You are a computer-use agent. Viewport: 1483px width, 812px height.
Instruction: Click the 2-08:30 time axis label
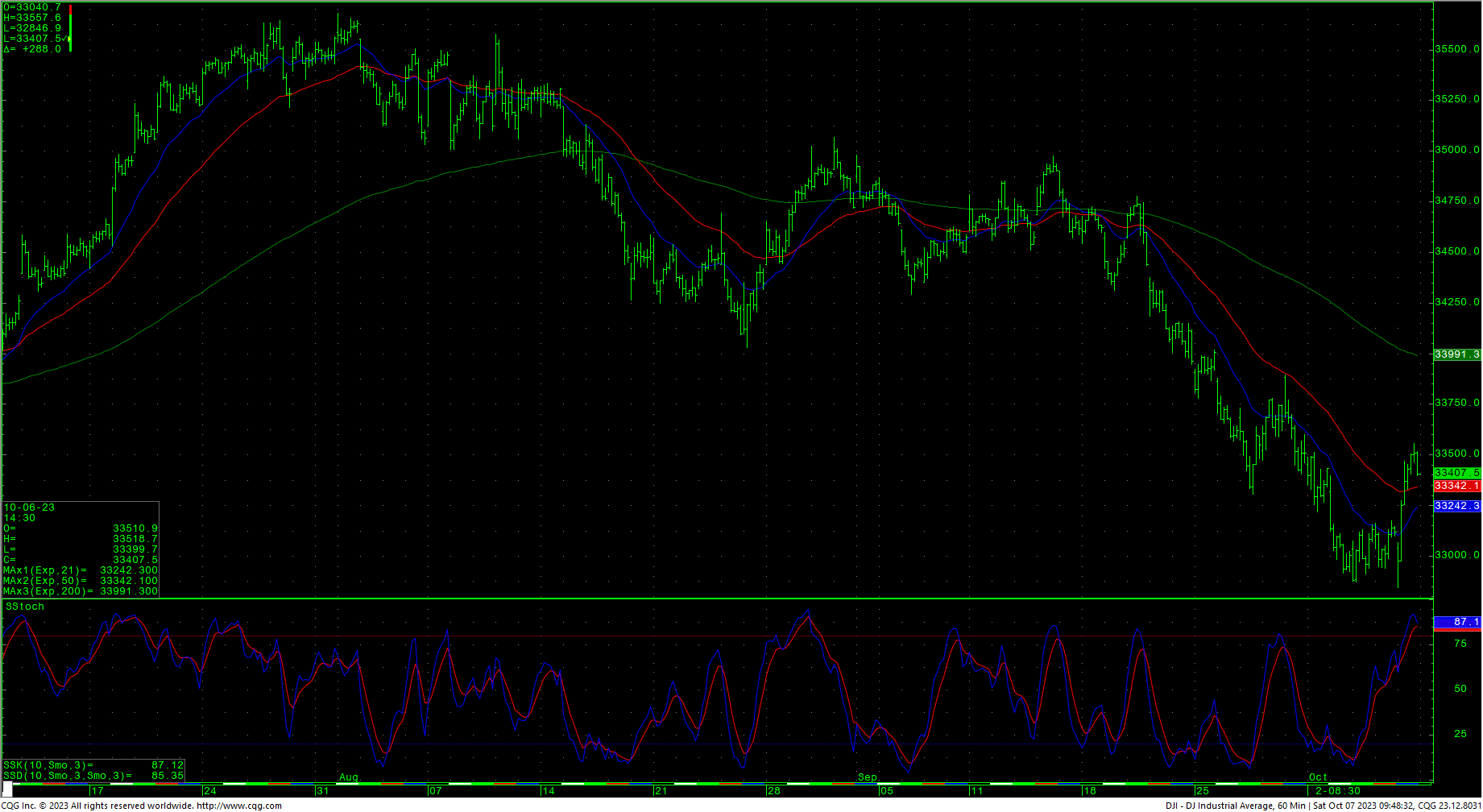point(1338,790)
